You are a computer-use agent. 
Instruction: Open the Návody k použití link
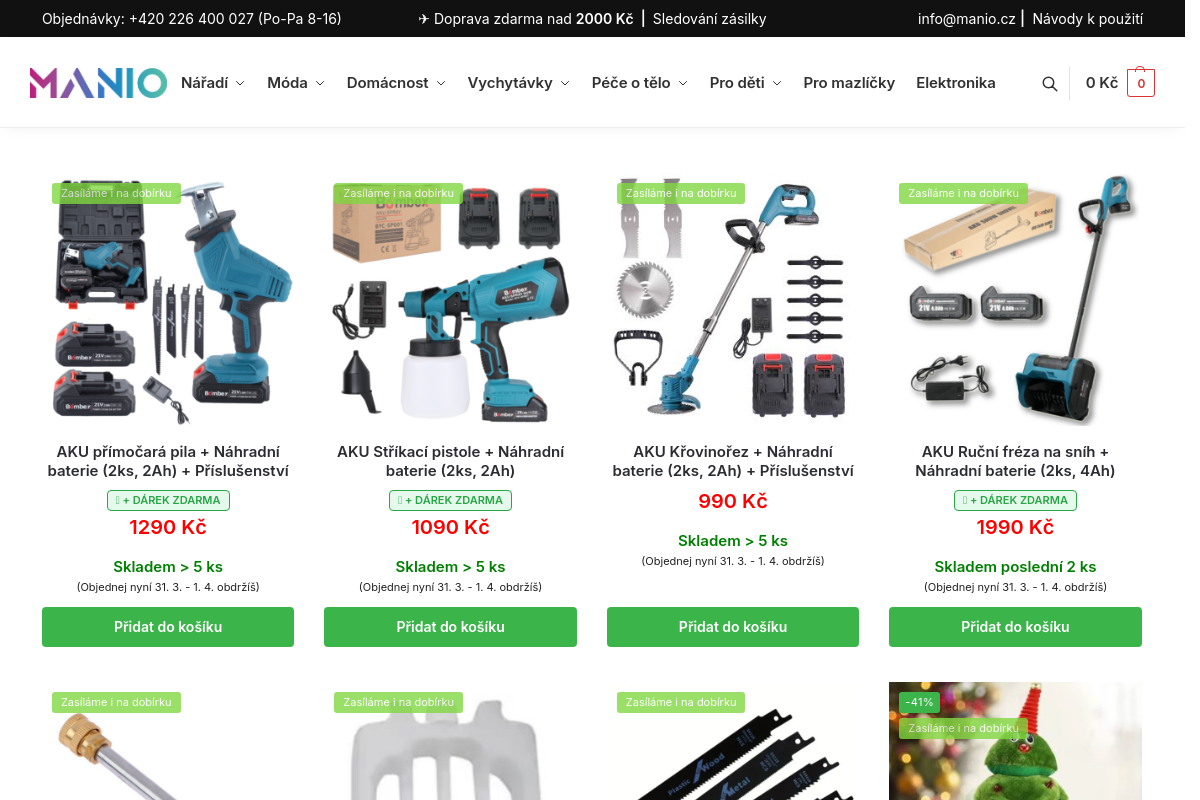tap(1087, 18)
